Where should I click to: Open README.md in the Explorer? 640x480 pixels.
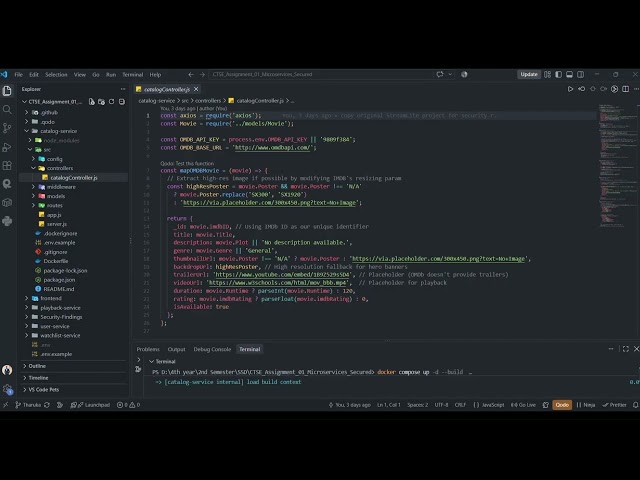coord(59,289)
